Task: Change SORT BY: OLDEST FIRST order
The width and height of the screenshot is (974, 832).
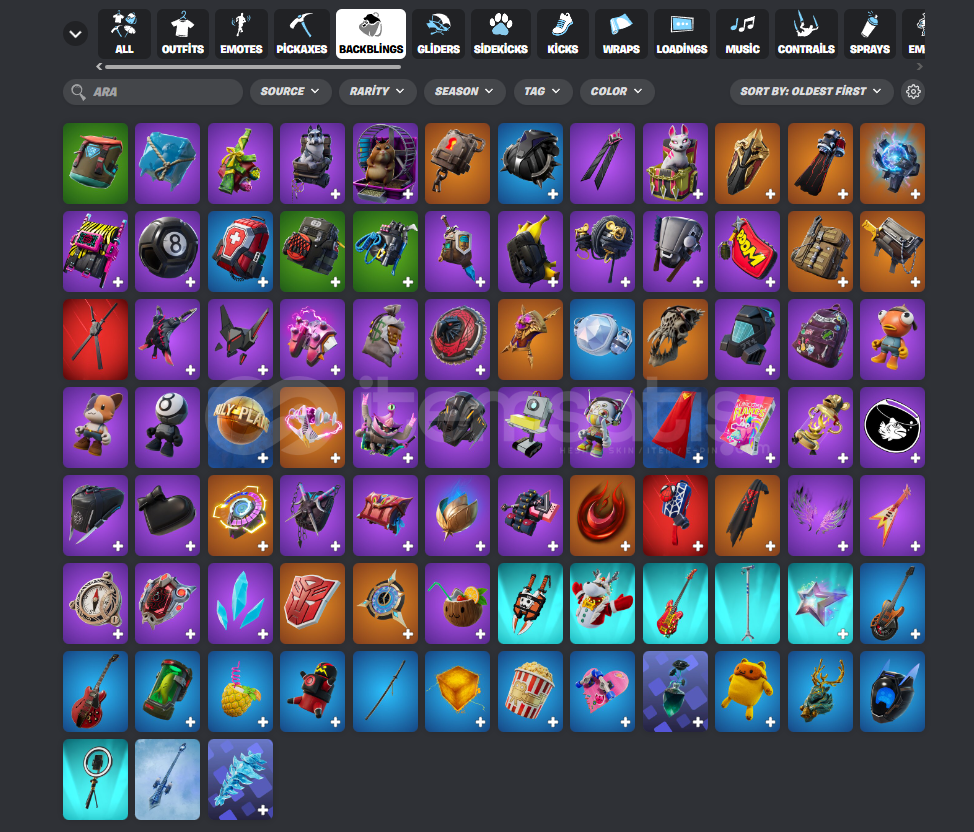Action: pos(811,91)
